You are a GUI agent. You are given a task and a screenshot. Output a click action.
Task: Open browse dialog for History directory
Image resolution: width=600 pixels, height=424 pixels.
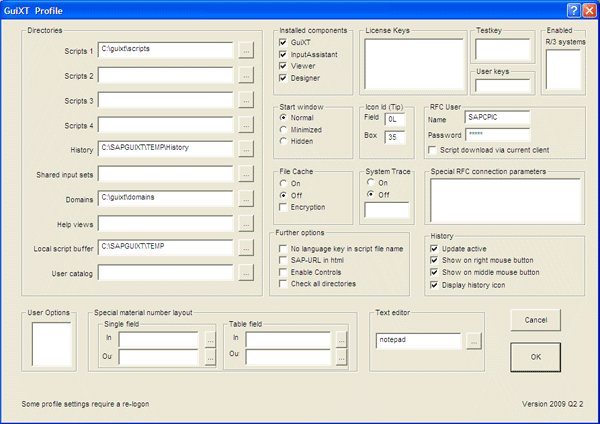click(x=246, y=148)
